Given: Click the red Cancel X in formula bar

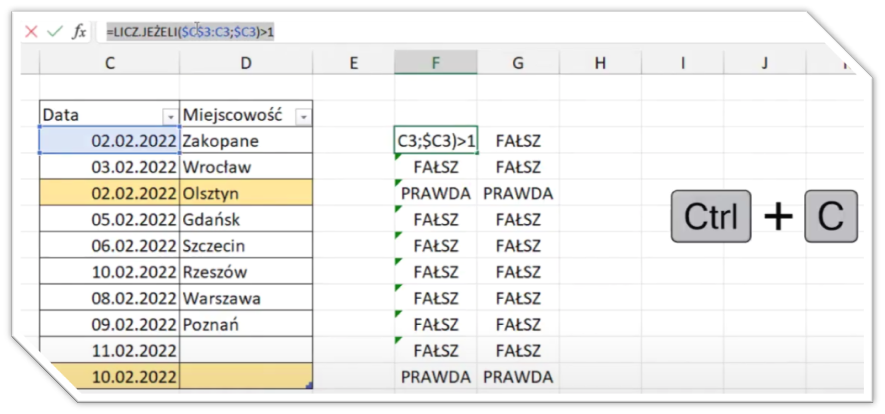Looking at the screenshot, I should coord(31,32).
